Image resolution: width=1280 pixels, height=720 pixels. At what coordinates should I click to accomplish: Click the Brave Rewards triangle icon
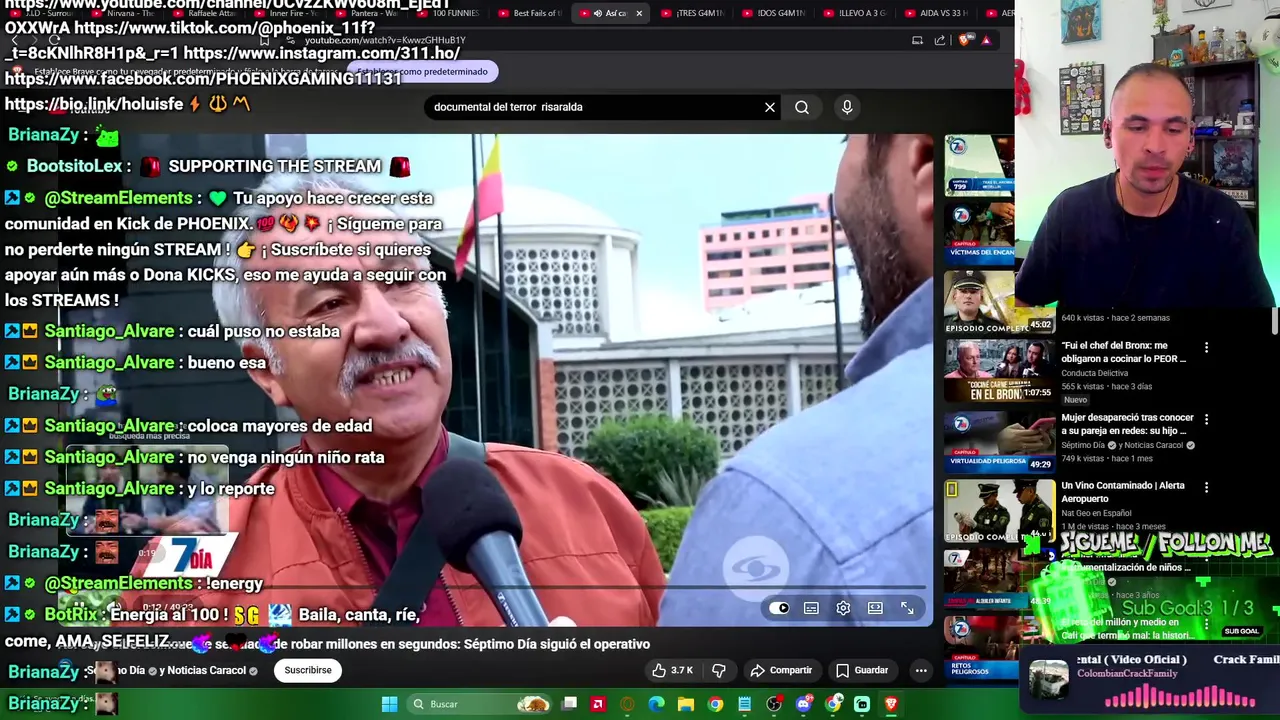click(x=986, y=40)
